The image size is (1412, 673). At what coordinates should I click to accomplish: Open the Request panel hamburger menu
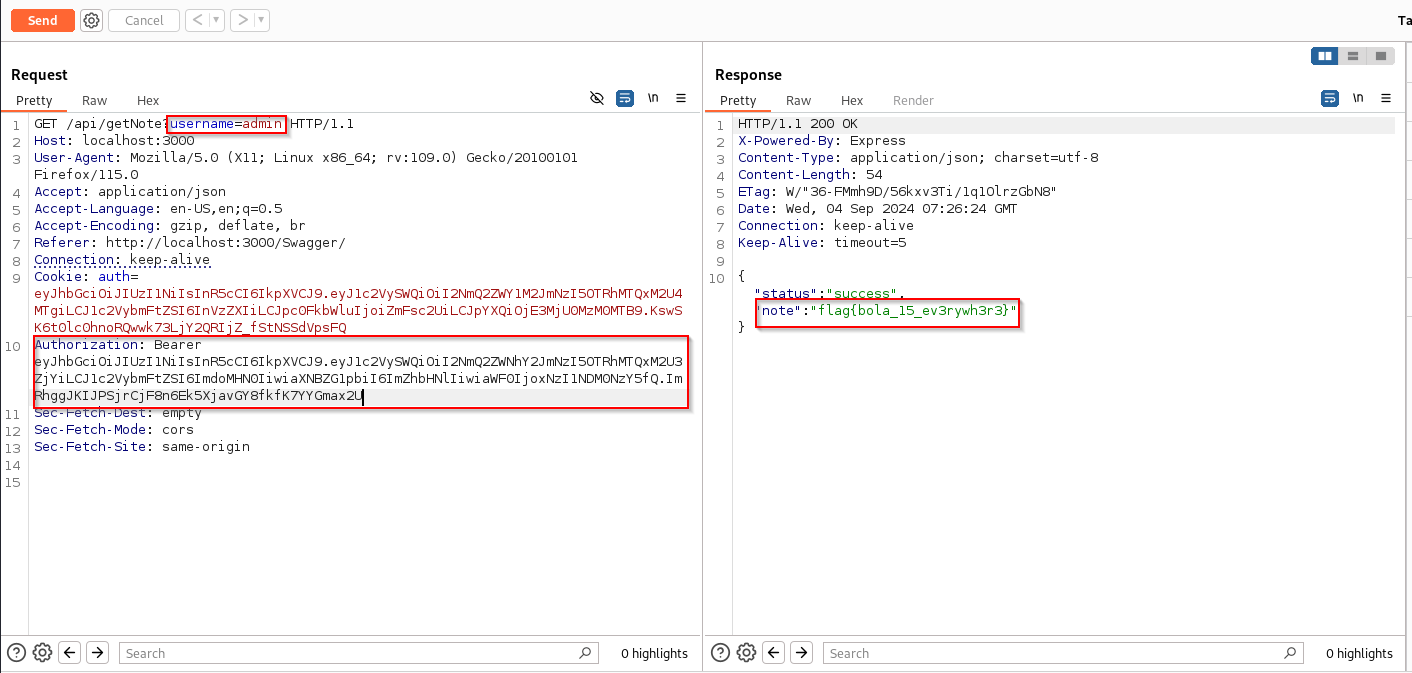681,98
